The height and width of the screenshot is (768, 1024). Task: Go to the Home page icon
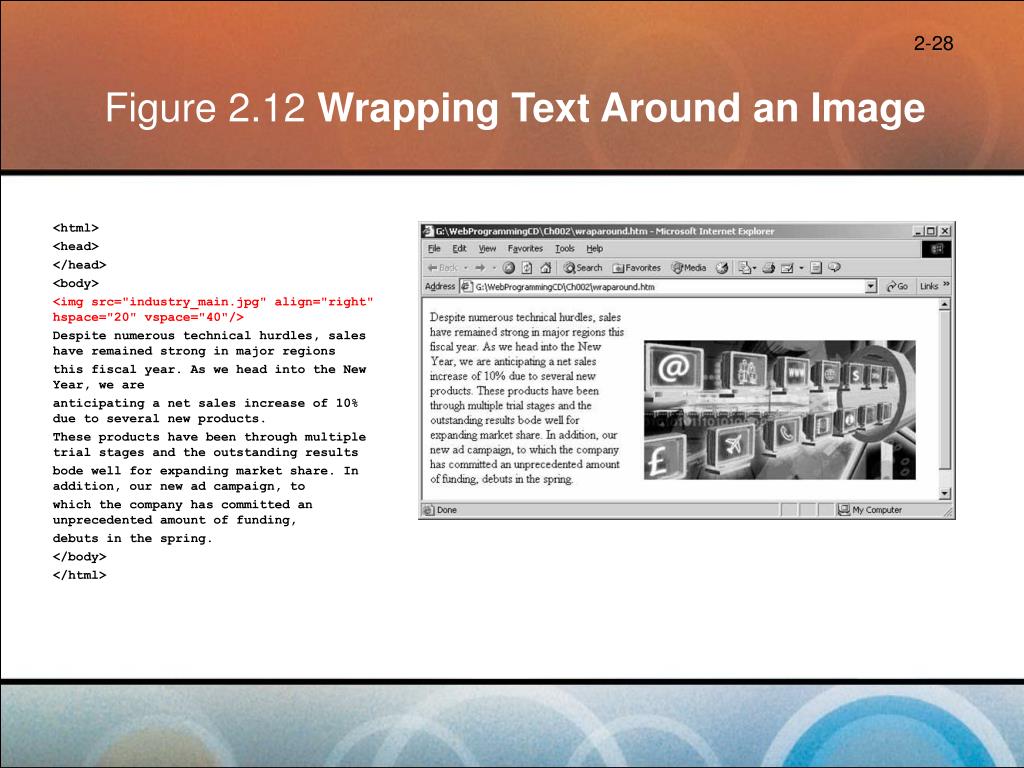coord(546,268)
